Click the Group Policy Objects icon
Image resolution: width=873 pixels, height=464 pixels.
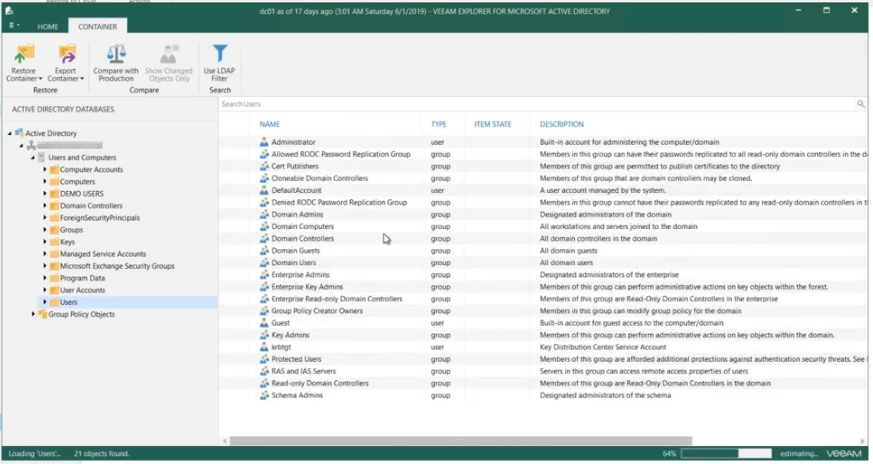click(42, 314)
